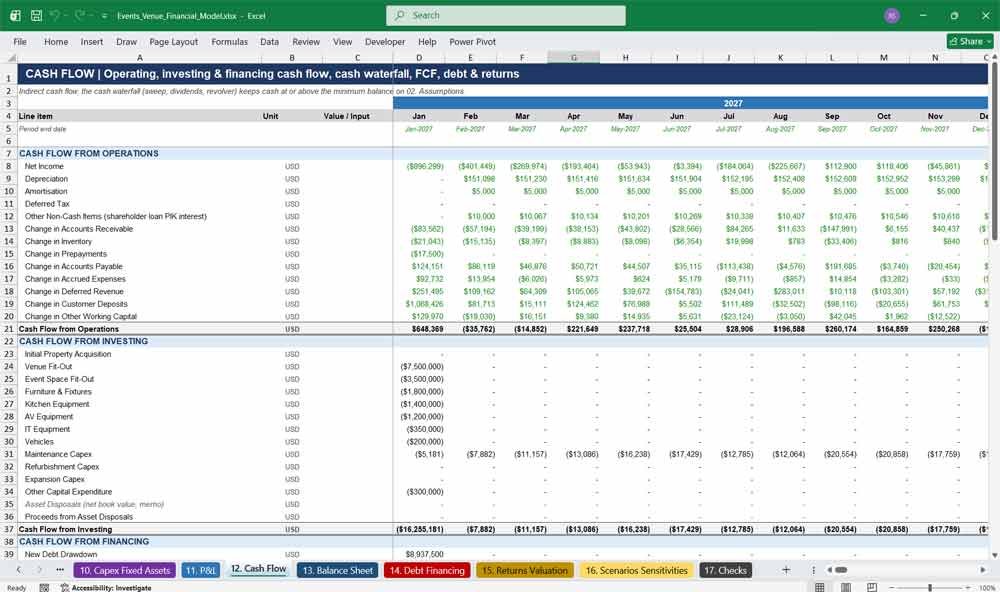Switch to Normal view icon
Image resolution: width=1000 pixels, height=592 pixels.
(820, 587)
